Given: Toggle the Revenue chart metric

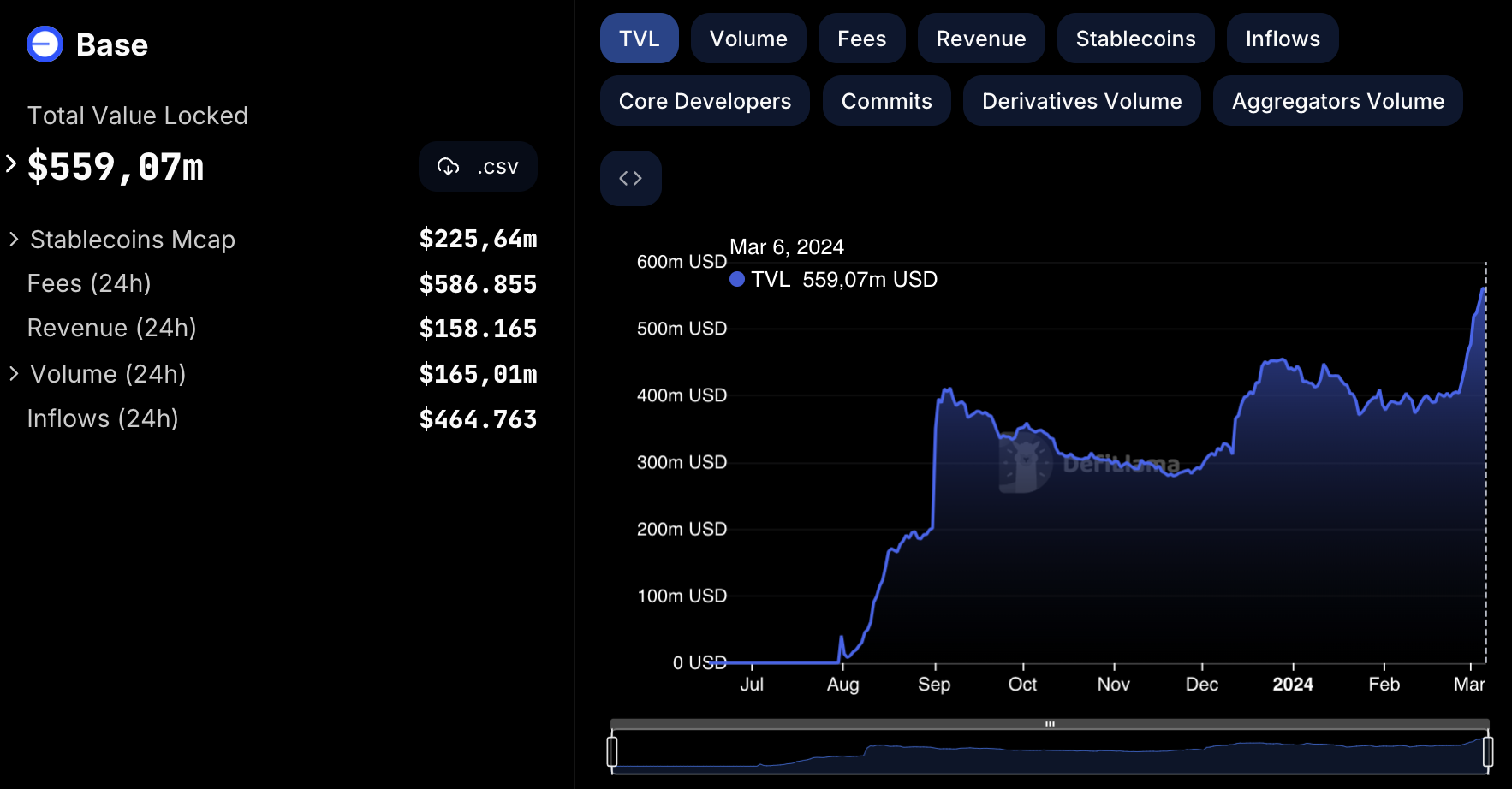Looking at the screenshot, I should (x=981, y=39).
